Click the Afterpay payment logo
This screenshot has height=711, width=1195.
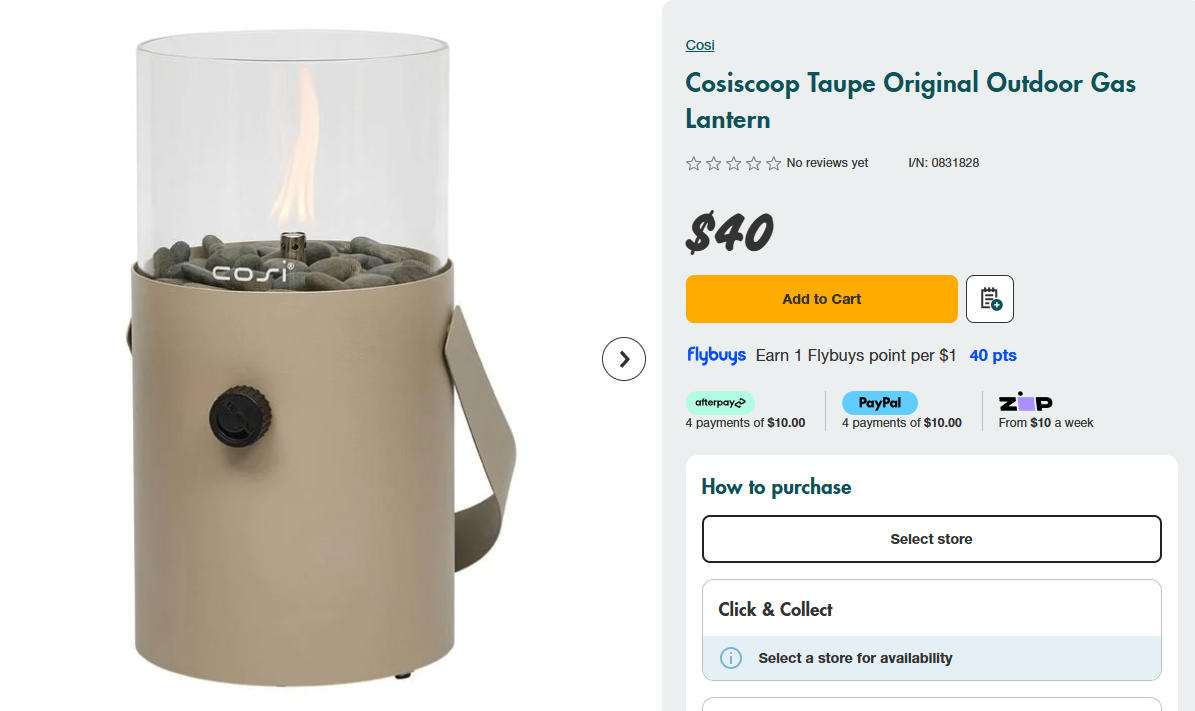coord(720,402)
